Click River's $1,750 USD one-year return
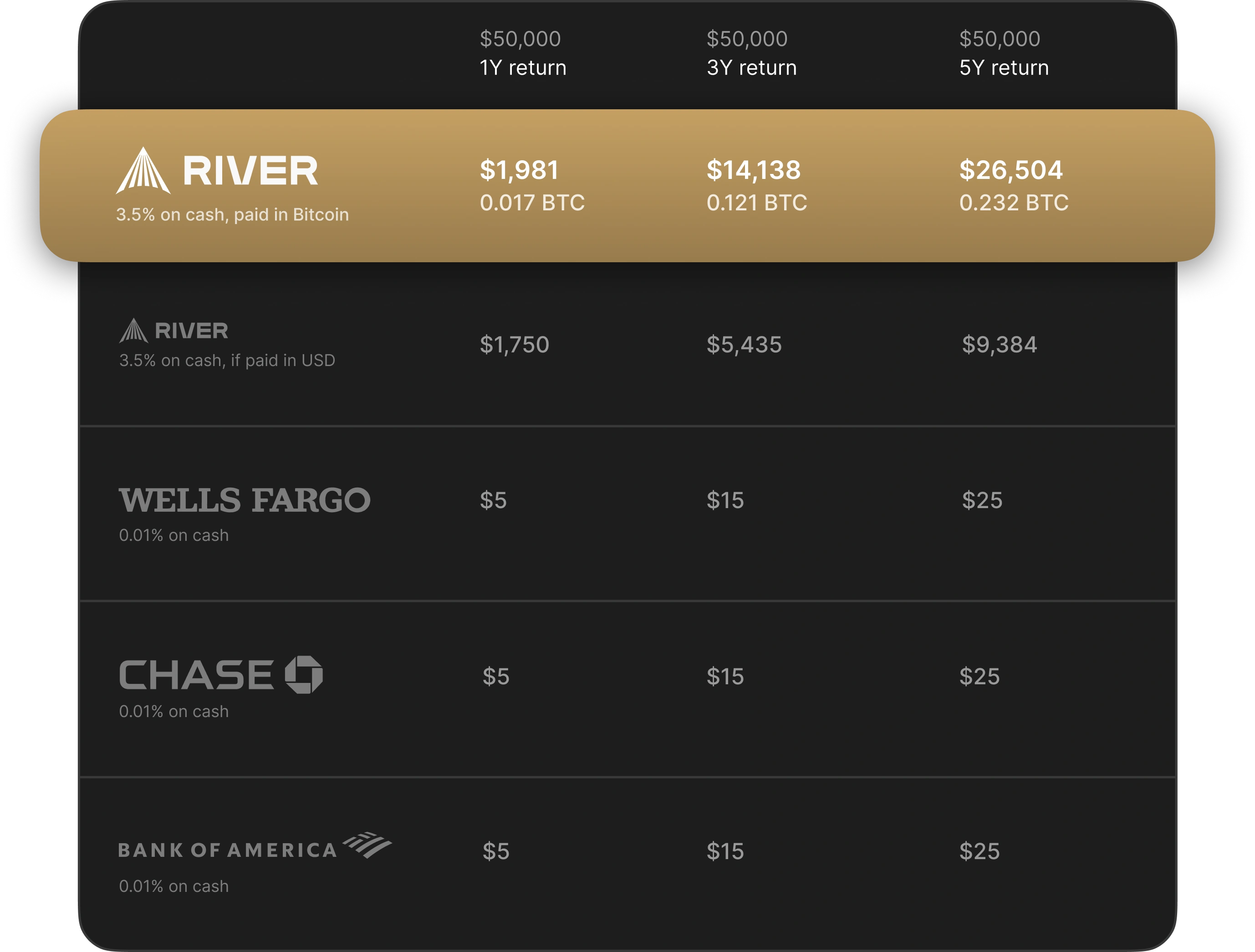 pyautogui.click(x=514, y=344)
